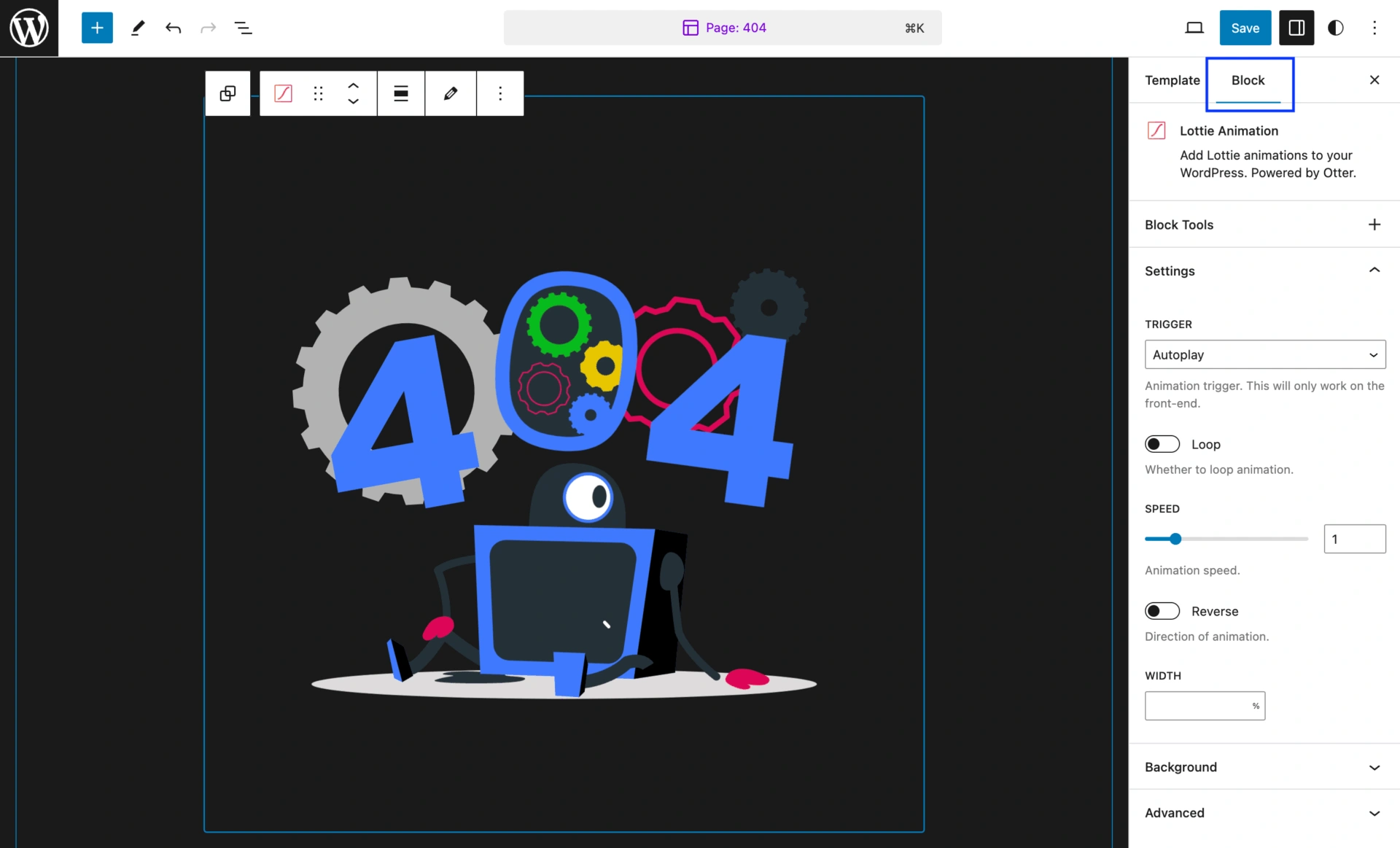Viewport: 1400px width, 848px height.
Task: Select parent block icon in toolbar
Action: click(x=227, y=93)
